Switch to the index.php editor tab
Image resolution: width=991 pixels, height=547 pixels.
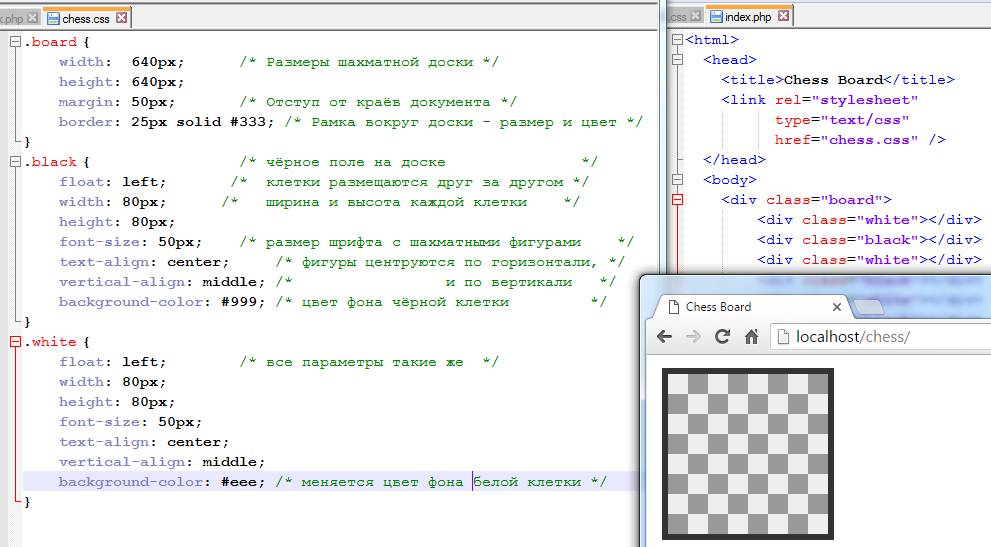point(750,17)
